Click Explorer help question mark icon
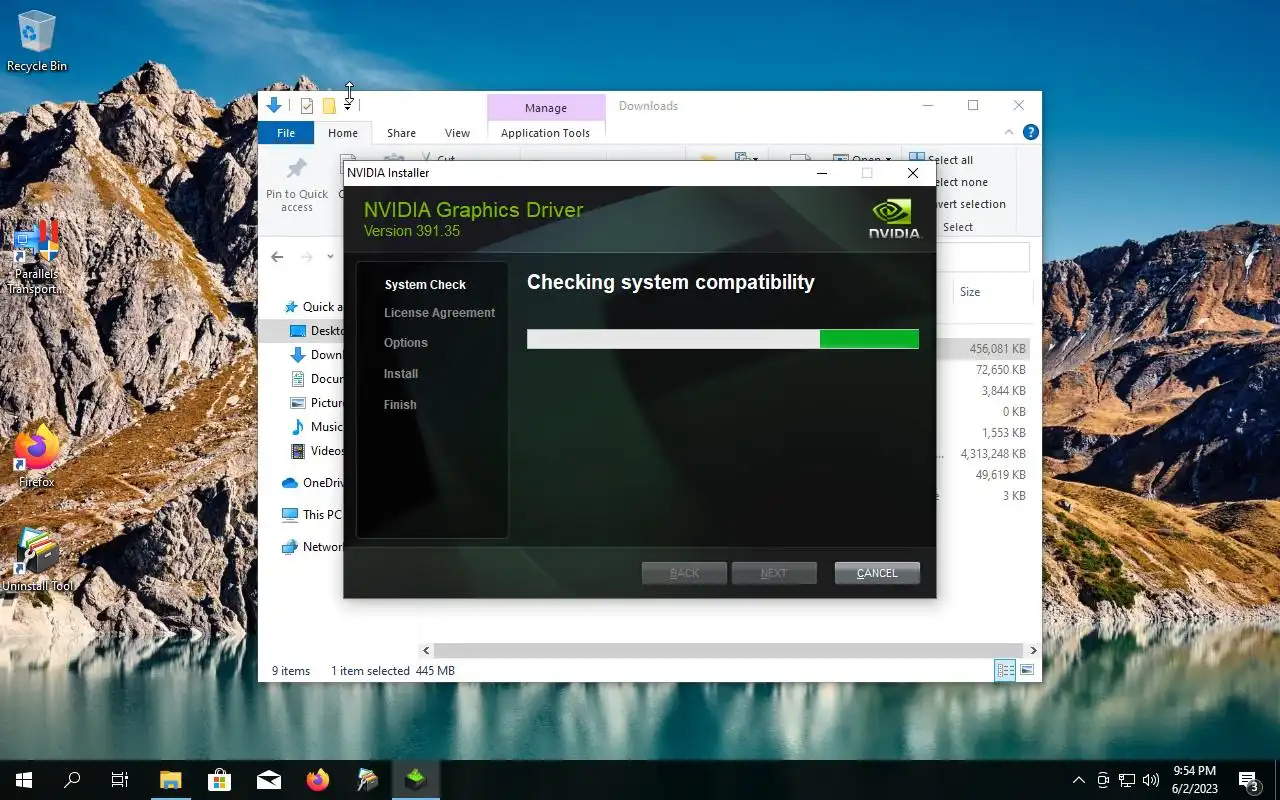Image resolution: width=1280 pixels, height=800 pixels. click(1031, 132)
